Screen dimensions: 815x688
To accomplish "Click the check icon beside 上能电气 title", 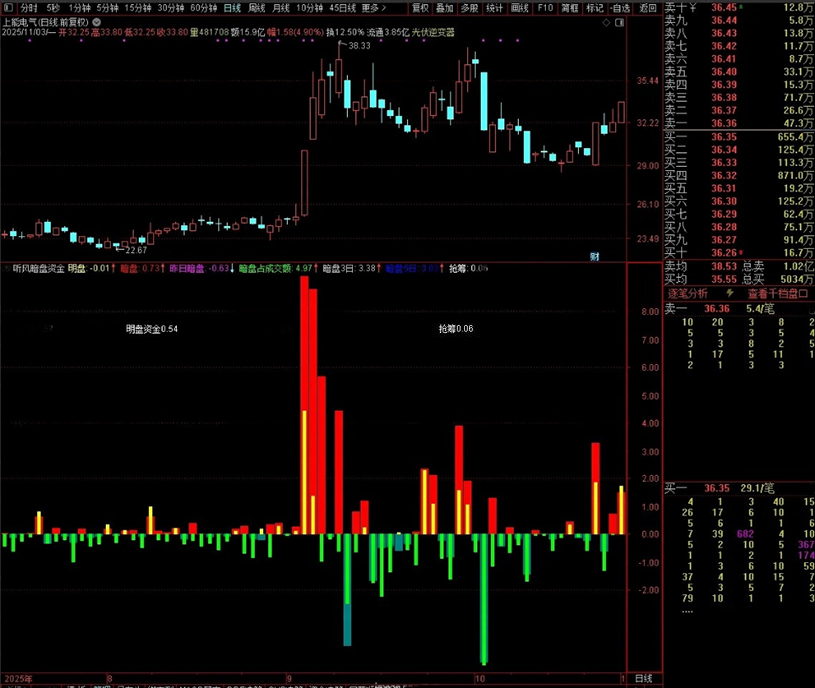I will point(97,22).
